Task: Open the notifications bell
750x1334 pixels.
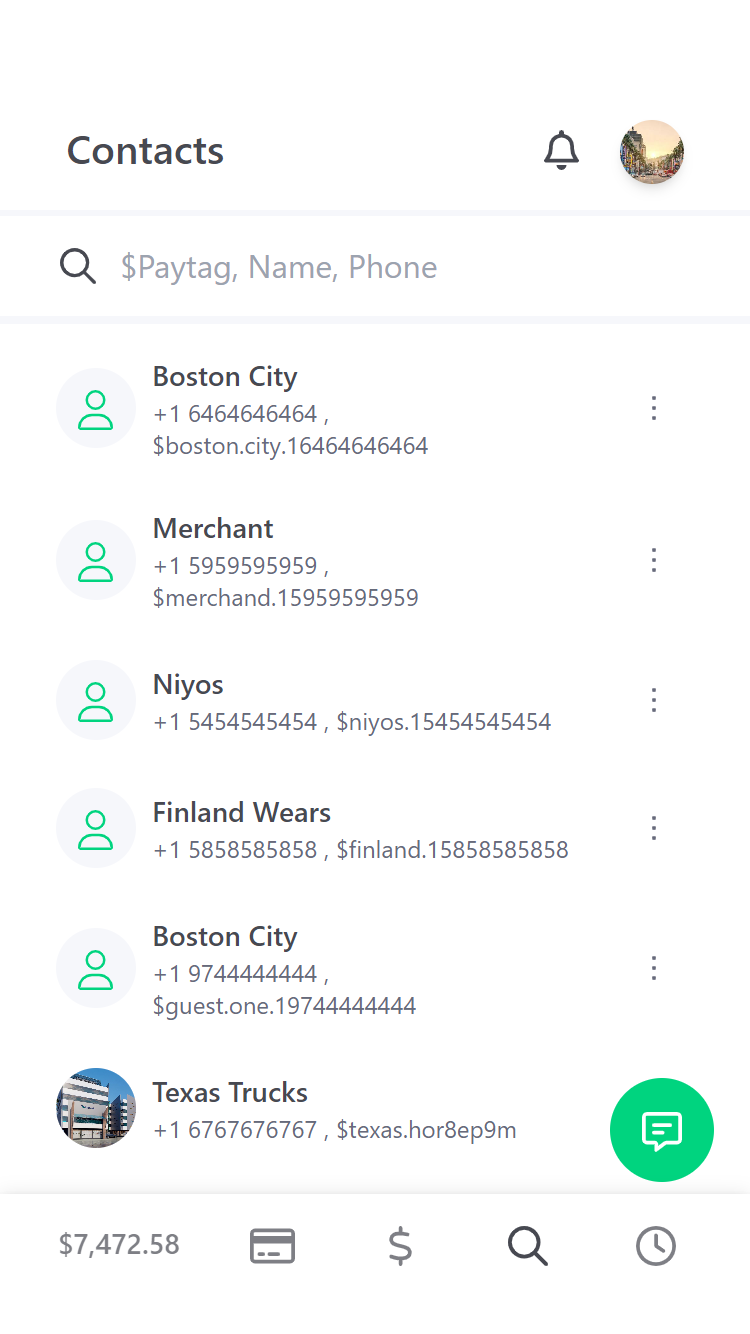Action: (561, 151)
